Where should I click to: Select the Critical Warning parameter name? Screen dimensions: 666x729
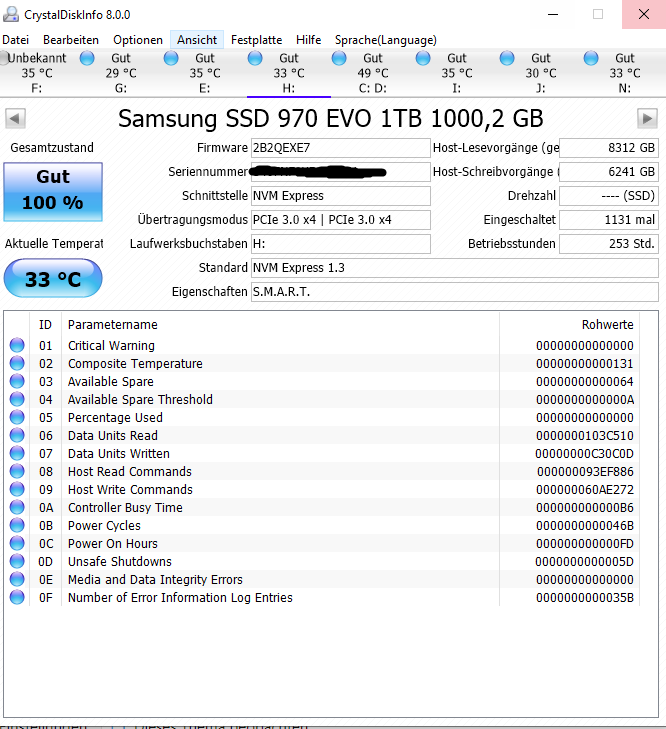click(111, 345)
